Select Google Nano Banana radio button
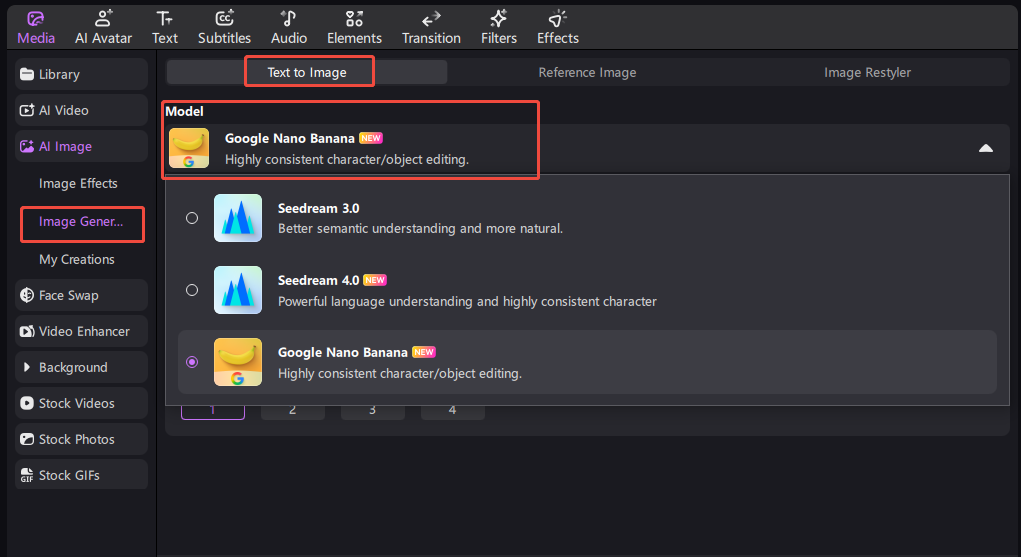This screenshot has width=1021, height=557. tap(192, 362)
